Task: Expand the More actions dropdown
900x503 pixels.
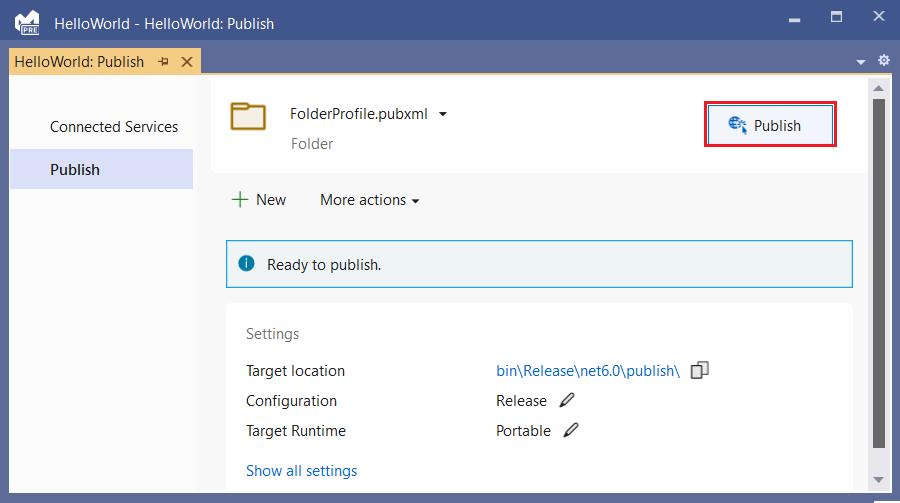Action: coord(370,200)
